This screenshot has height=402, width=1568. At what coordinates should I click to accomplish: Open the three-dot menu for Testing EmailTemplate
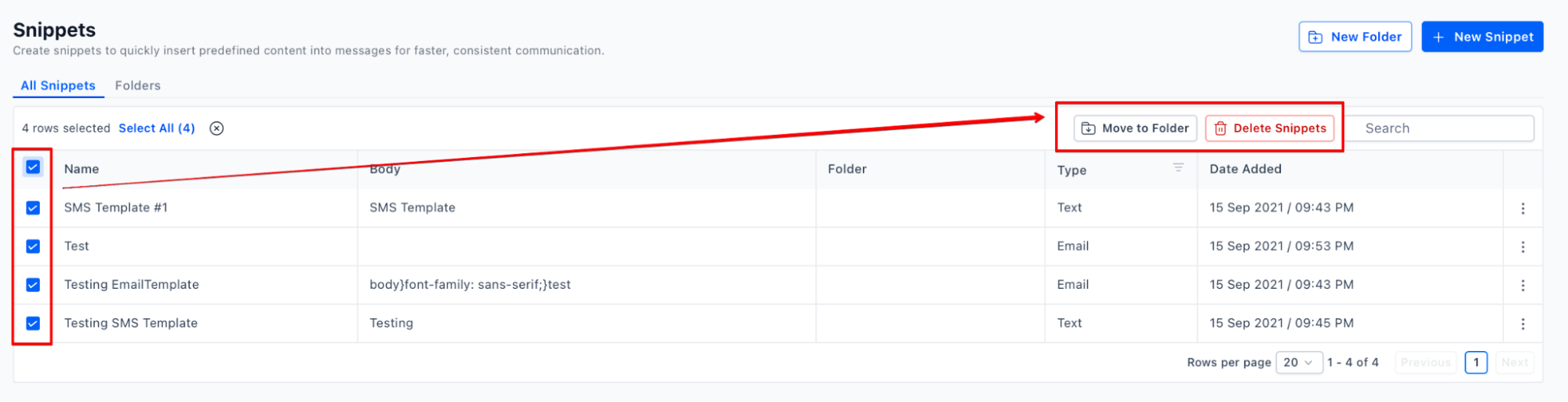[1523, 285]
